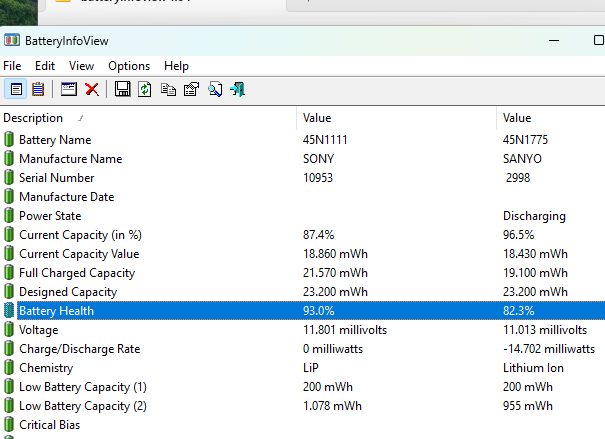Click the magnifier Find toolbar icon
This screenshot has height=439, width=605.
point(215,89)
